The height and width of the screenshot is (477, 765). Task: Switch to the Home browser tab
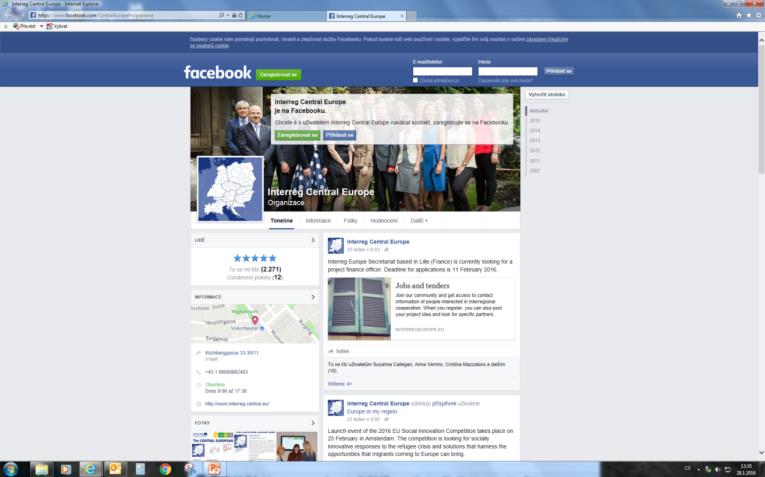coord(286,16)
